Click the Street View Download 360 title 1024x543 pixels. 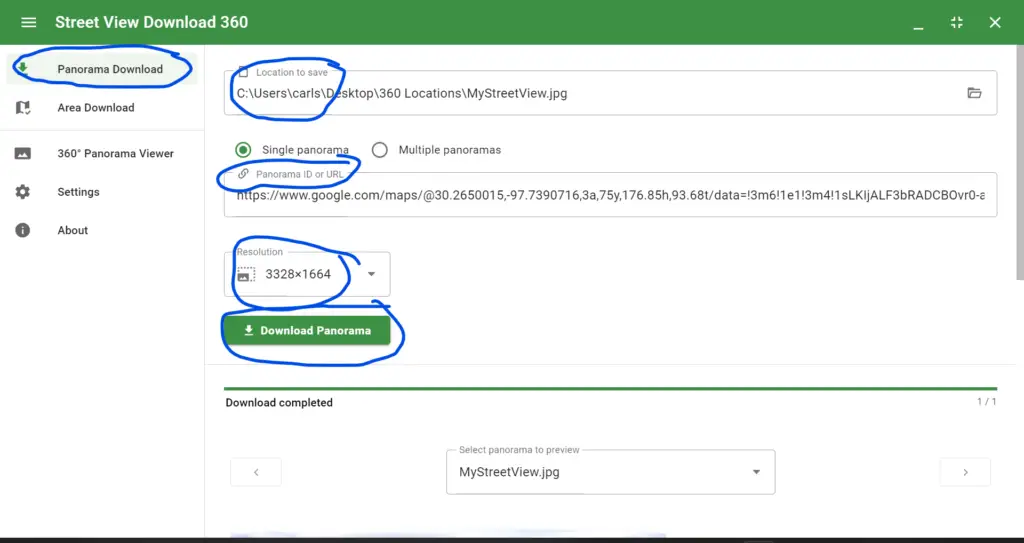point(152,22)
